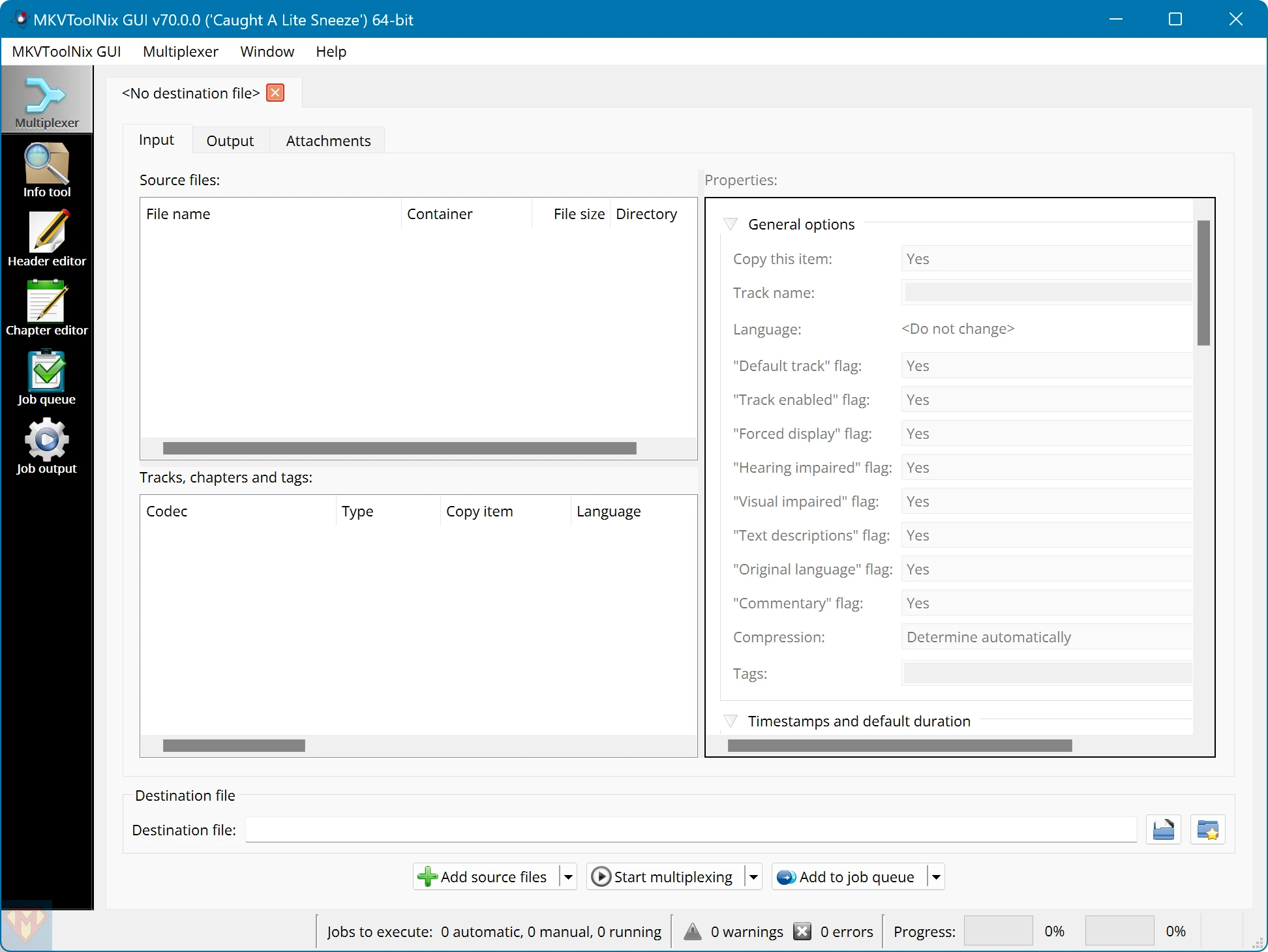Expand the Timestamps and default duration section
The width and height of the screenshot is (1268, 952).
pyautogui.click(x=731, y=720)
